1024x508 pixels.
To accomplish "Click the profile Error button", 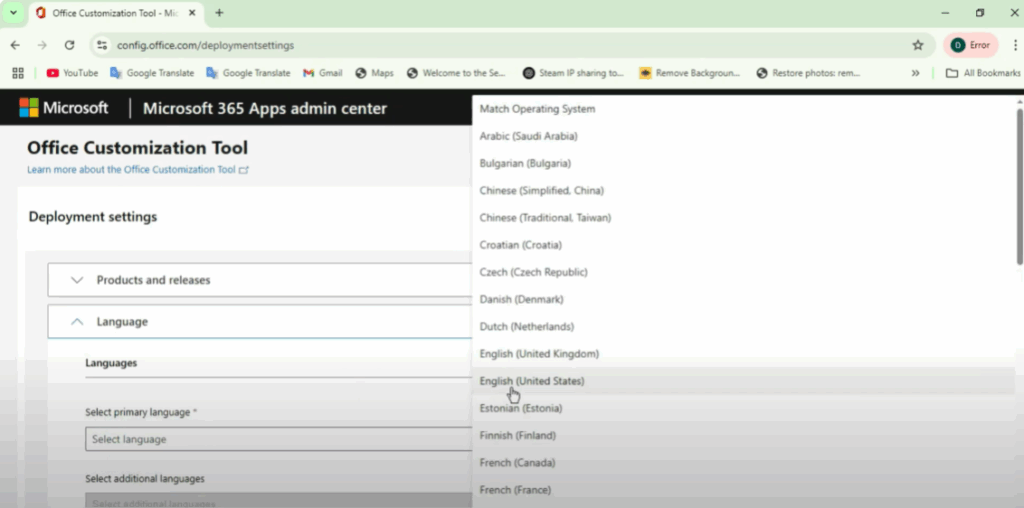I will coord(970,45).
